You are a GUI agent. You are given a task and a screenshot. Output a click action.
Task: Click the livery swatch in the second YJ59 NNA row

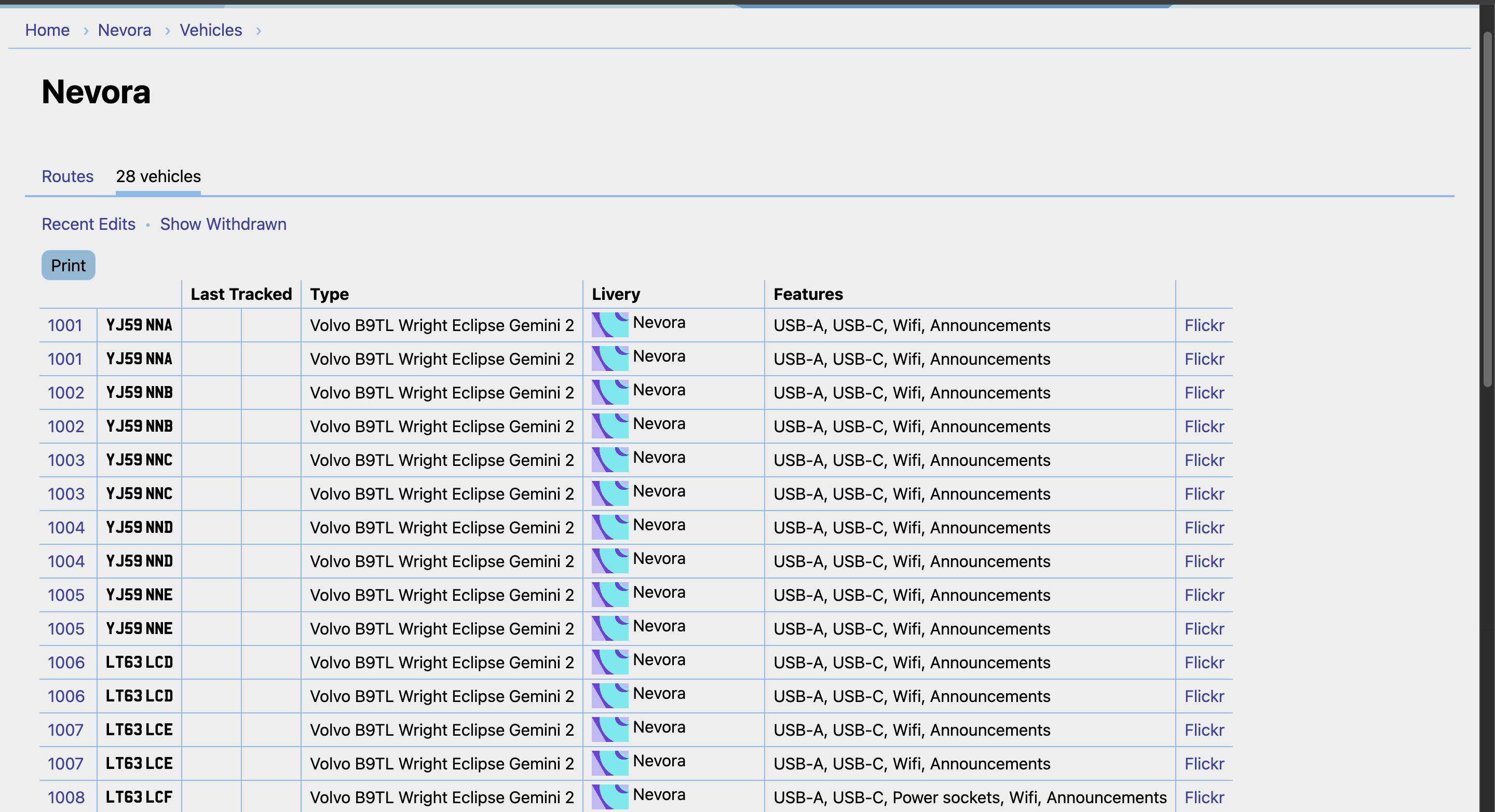click(x=610, y=359)
